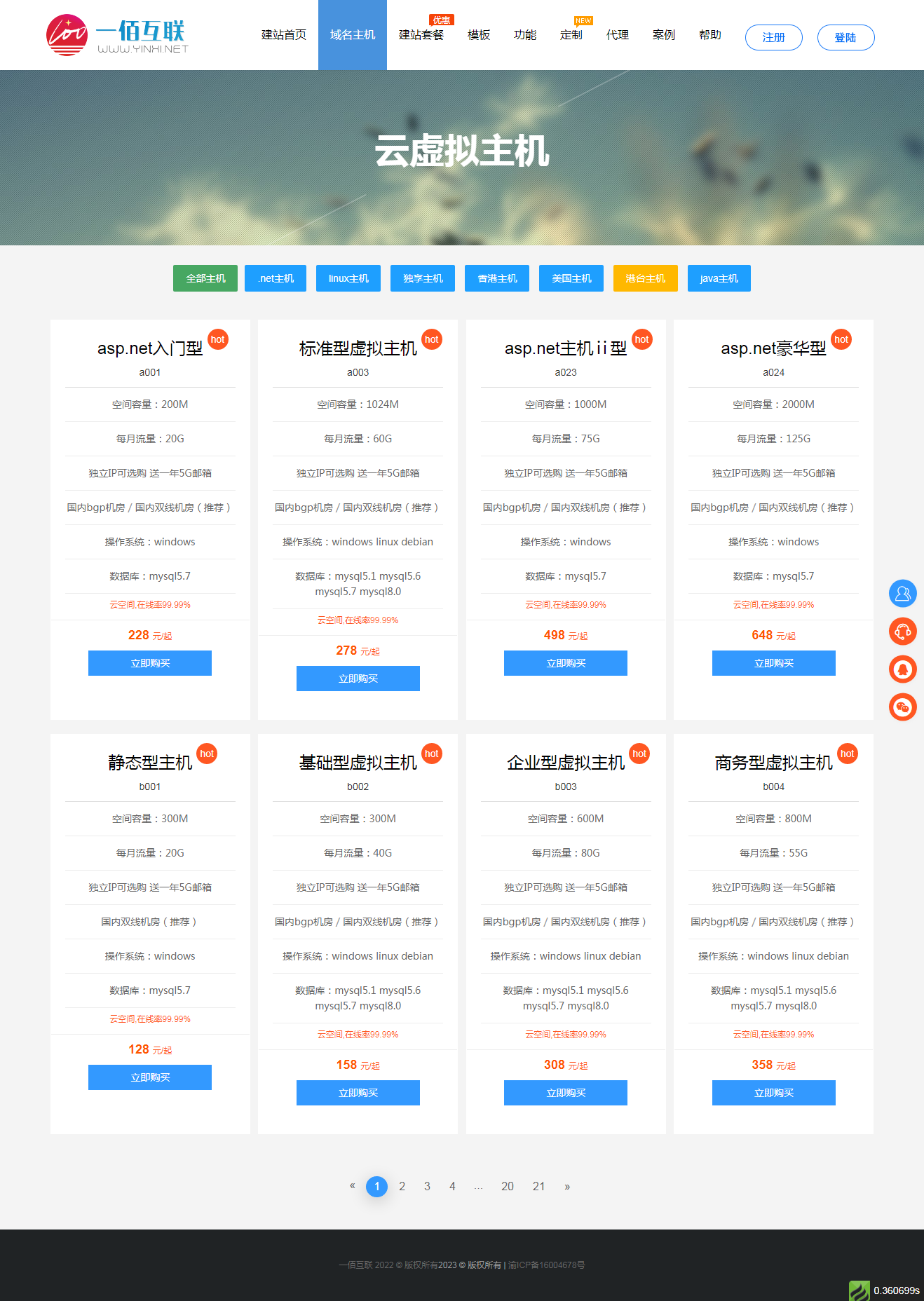
Task: Open 帮助 menu item
Action: (710, 35)
